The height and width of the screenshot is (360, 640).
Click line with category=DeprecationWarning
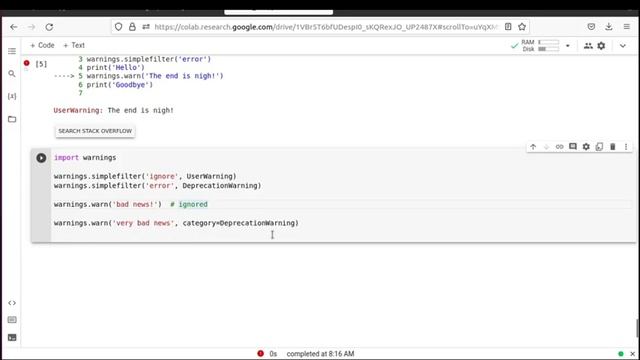[x=176, y=223]
